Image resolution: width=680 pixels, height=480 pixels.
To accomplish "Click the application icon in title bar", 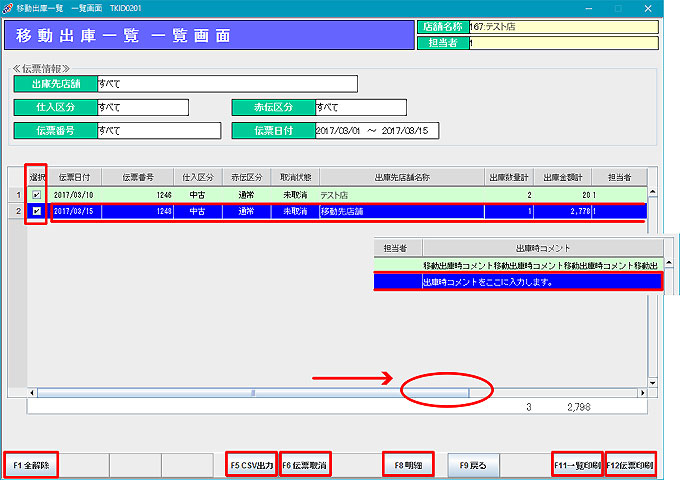I will click(9, 7).
